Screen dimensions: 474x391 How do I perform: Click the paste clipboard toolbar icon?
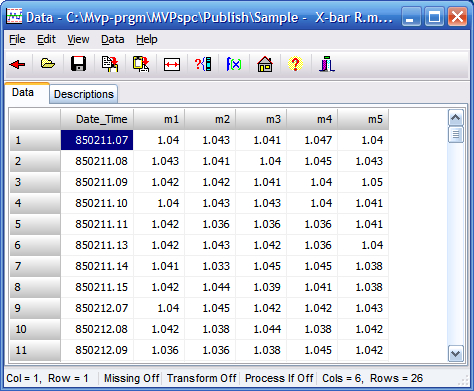(x=141, y=64)
